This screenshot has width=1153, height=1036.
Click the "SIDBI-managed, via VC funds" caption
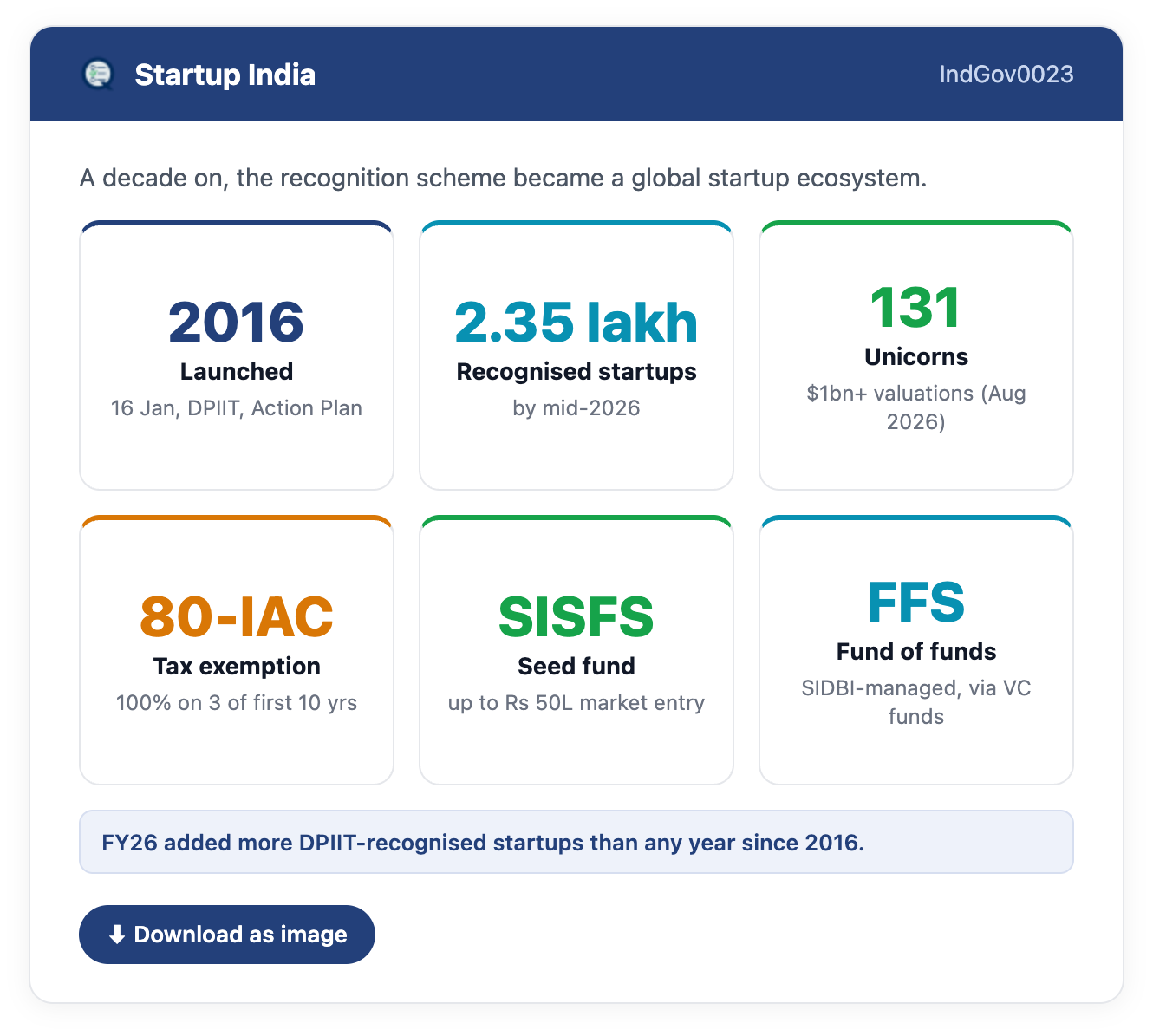tap(916, 702)
